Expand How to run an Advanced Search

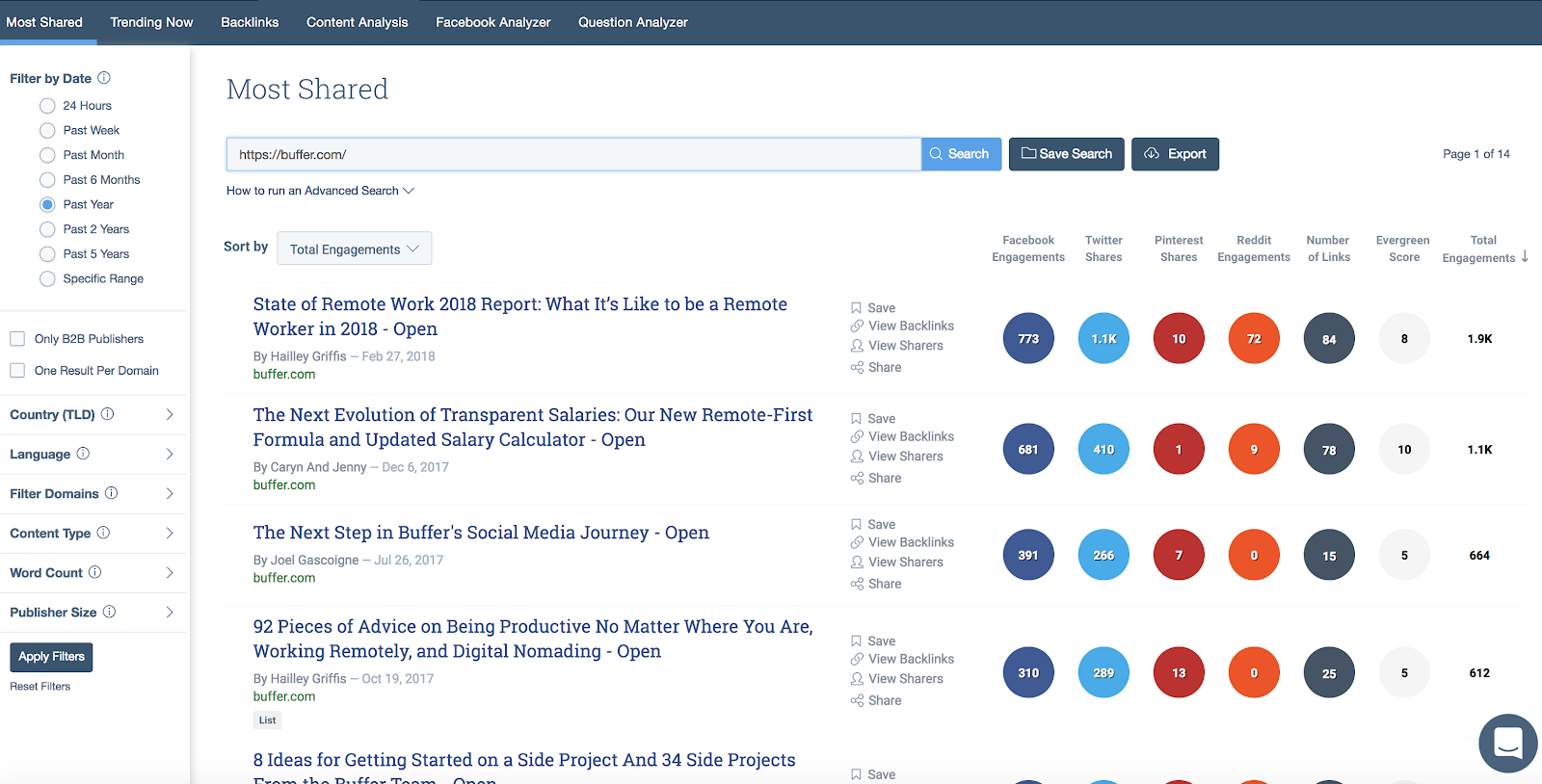(320, 191)
